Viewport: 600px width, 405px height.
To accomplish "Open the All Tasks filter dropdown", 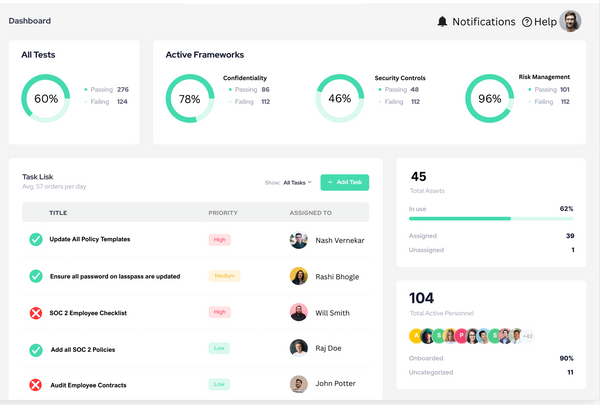I will pos(297,182).
